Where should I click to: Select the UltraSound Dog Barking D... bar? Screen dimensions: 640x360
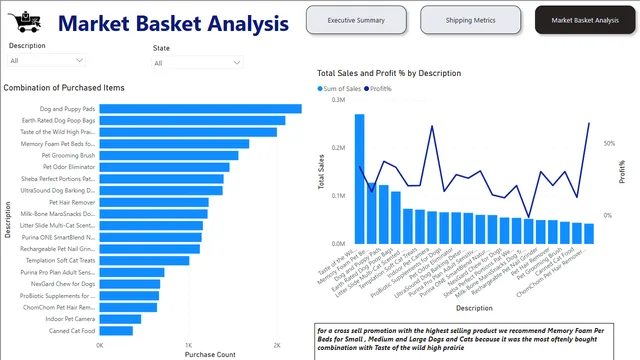161,191
